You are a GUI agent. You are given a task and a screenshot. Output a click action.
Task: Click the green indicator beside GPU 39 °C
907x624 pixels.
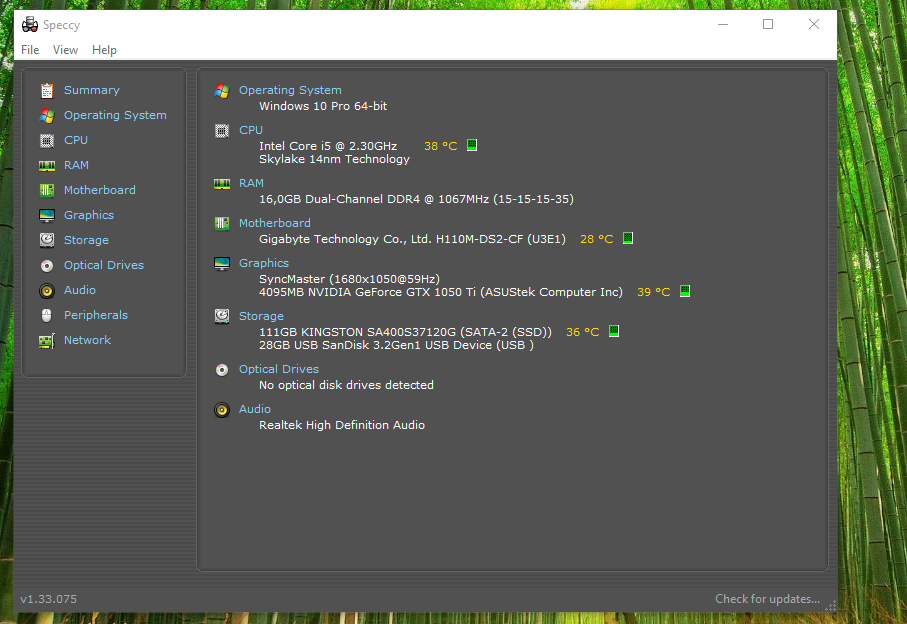[685, 291]
